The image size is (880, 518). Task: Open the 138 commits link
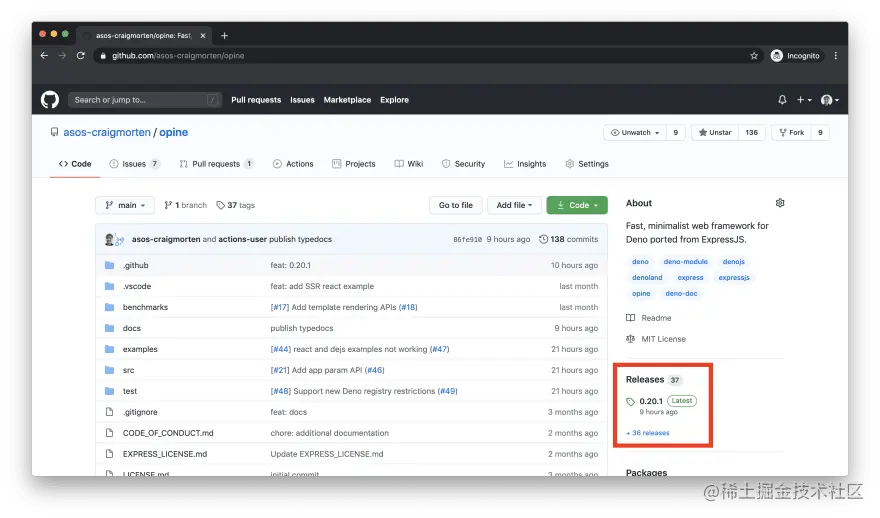pos(568,240)
